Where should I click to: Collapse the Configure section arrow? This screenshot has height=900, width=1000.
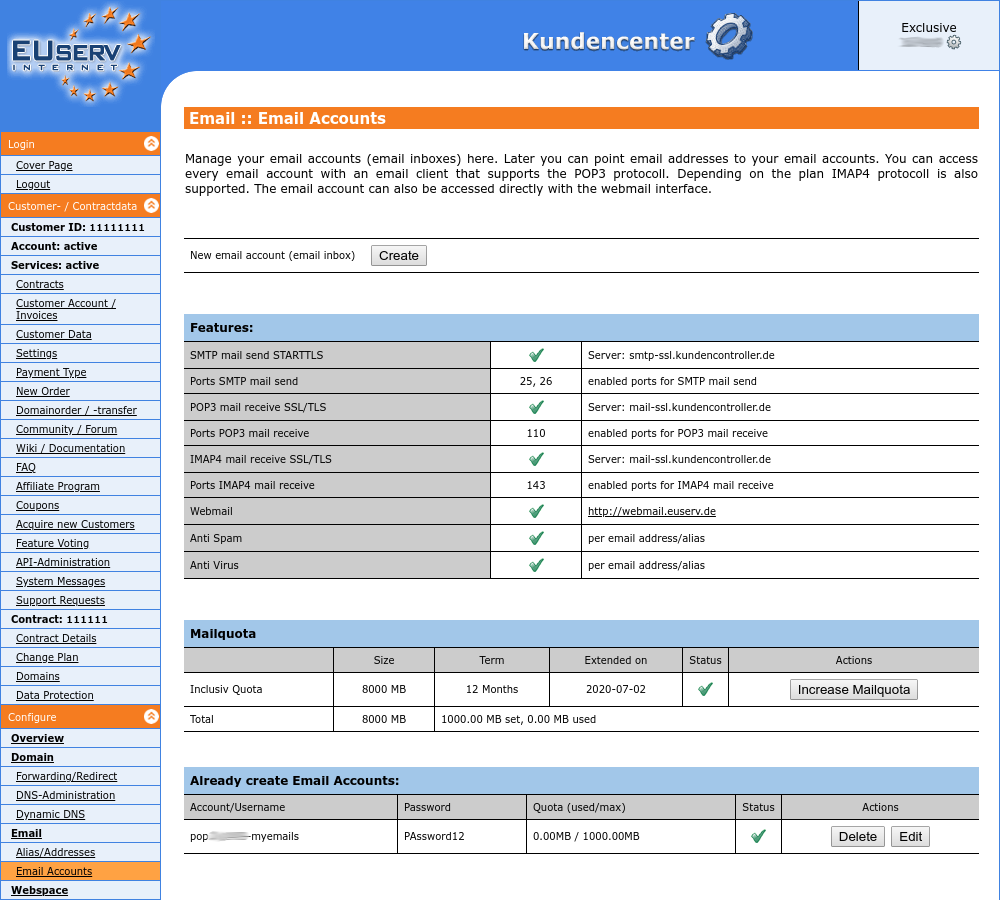pyautogui.click(x=151, y=716)
